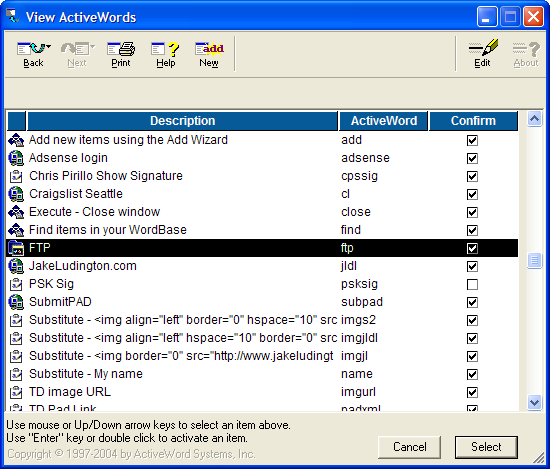
Task: Sort by the Description column header
Action: point(182,121)
